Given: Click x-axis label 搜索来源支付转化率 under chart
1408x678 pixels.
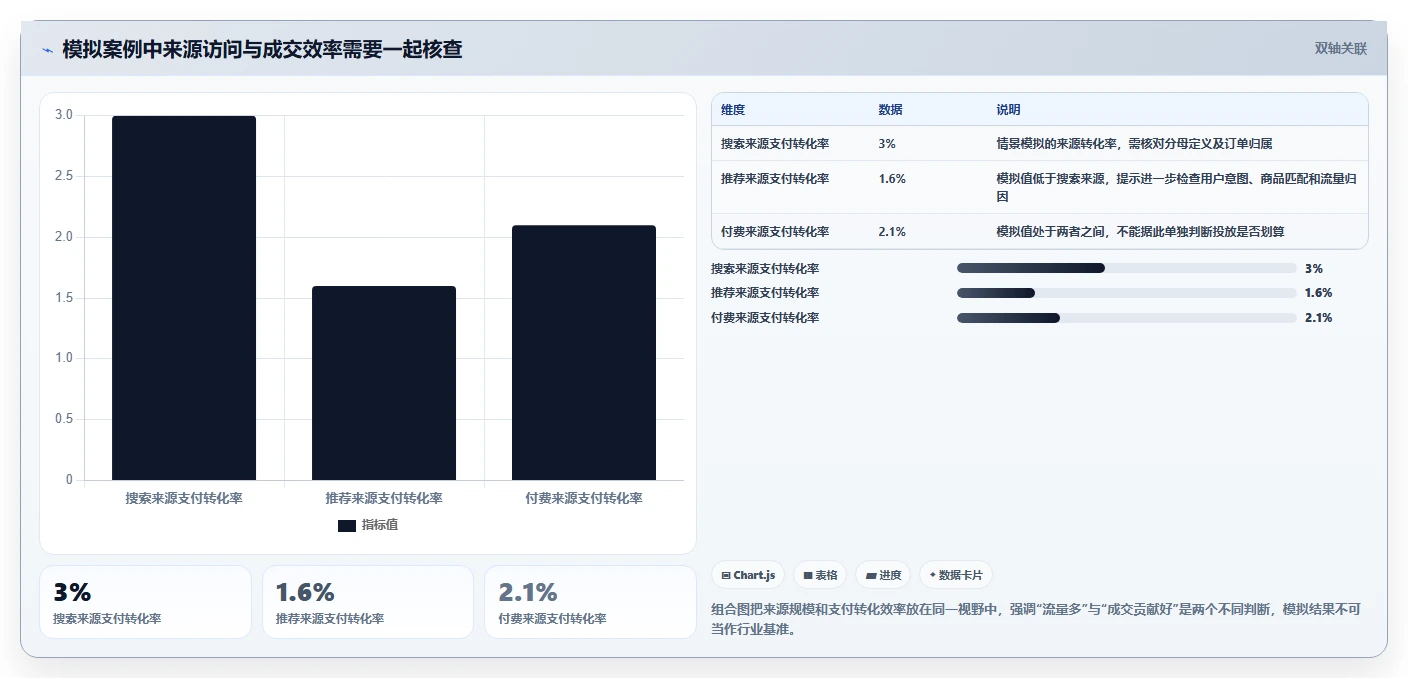Looking at the screenshot, I should pos(184,498).
